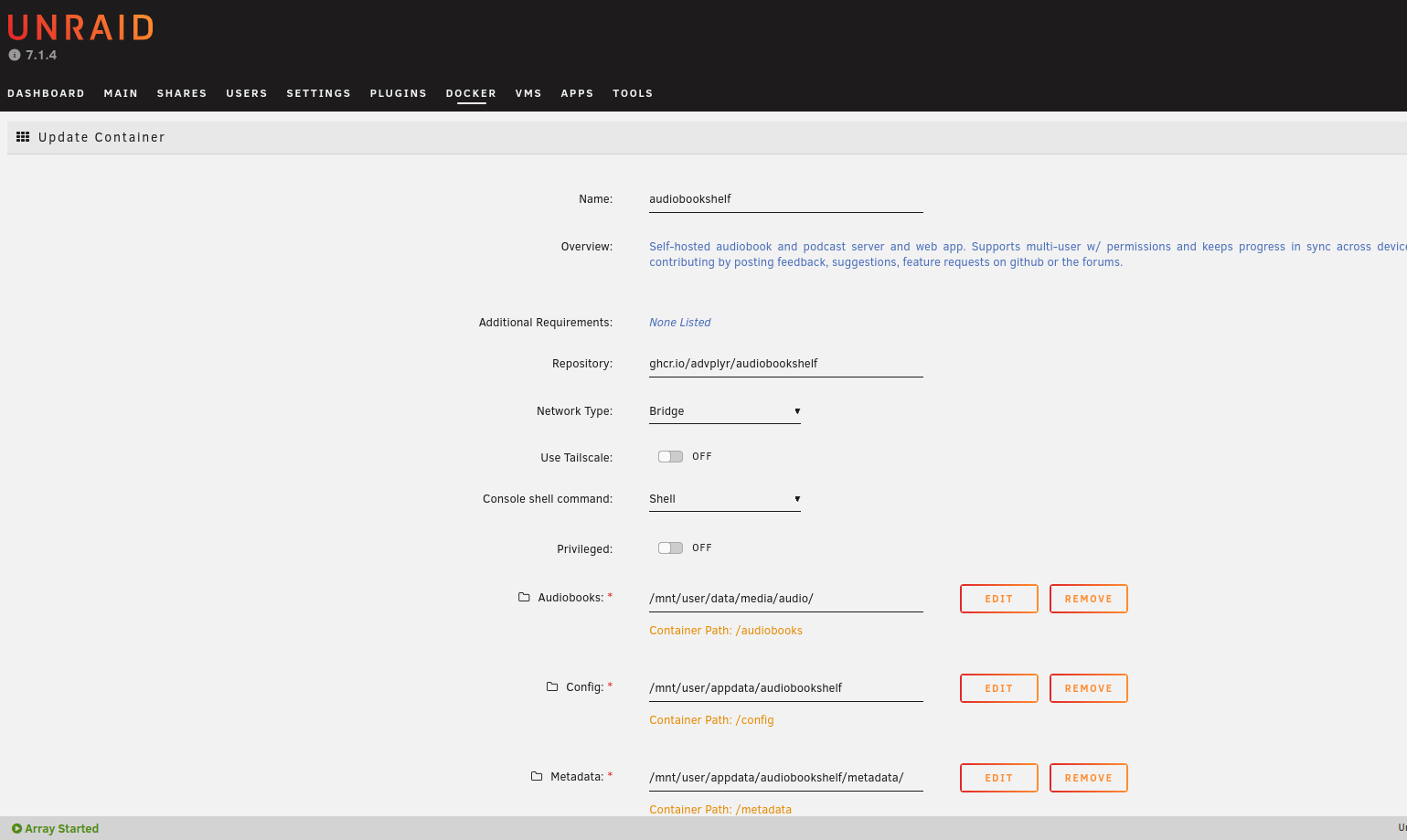
Task: Click 'Container Path: /config' text
Action: [711, 720]
